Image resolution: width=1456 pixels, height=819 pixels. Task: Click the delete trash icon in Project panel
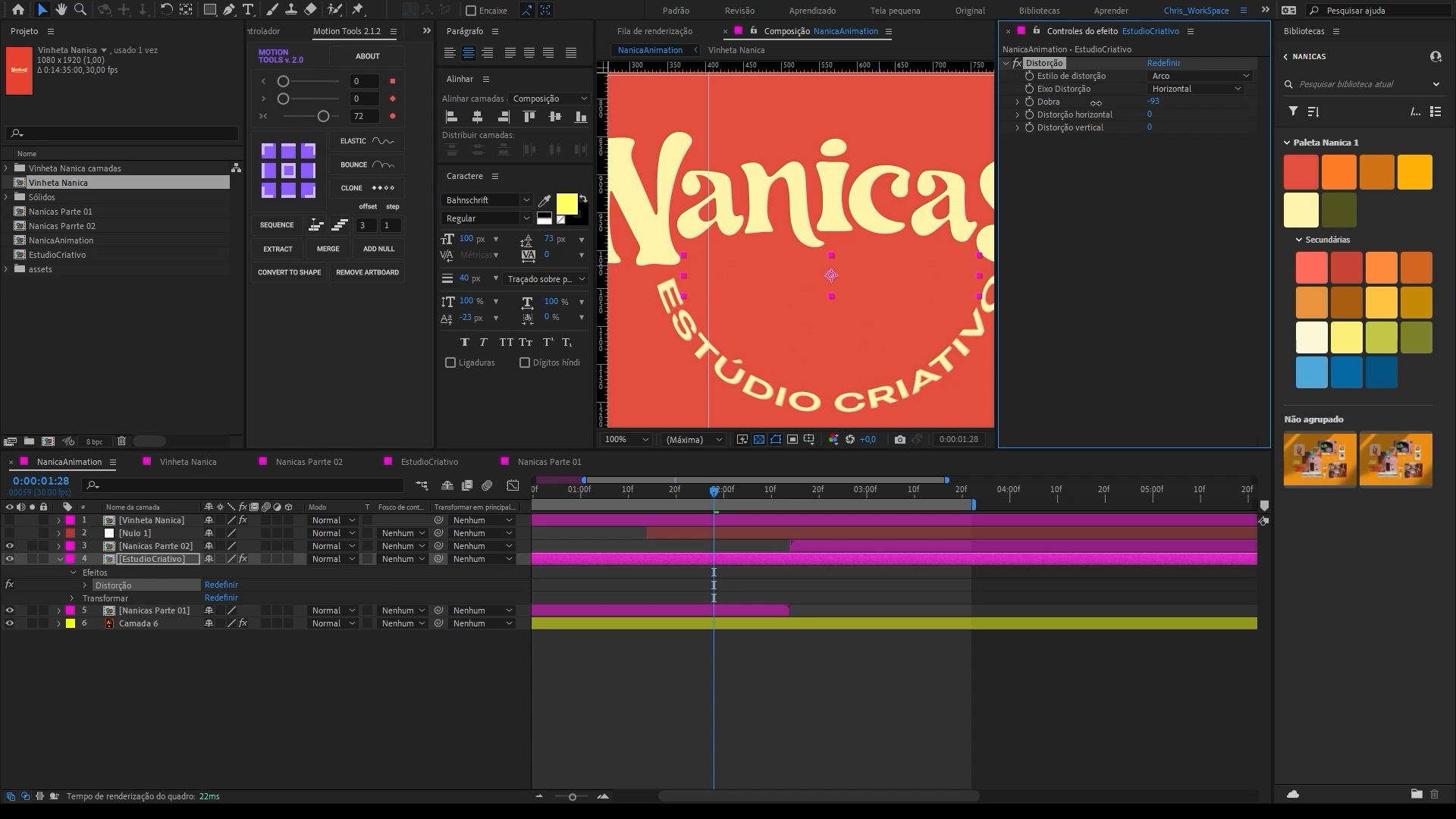click(x=121, y=441)
